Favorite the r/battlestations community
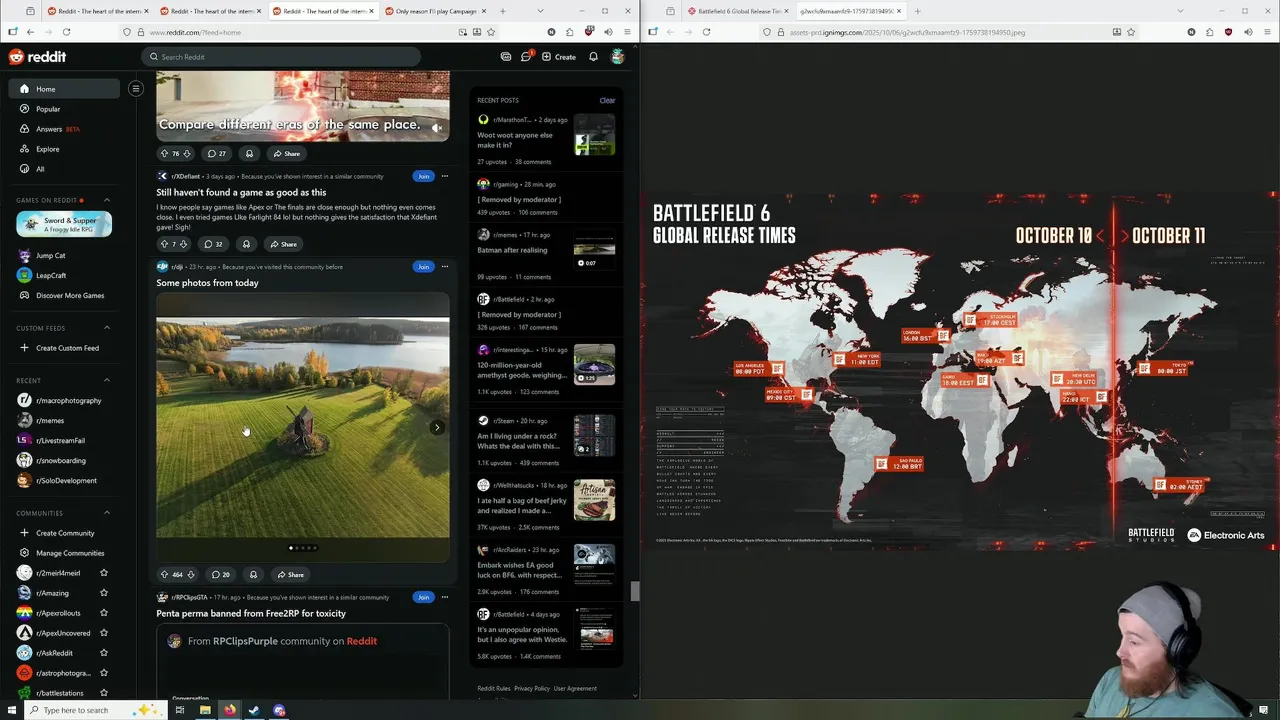The image size is (1280, 720). tap(104, 693)
